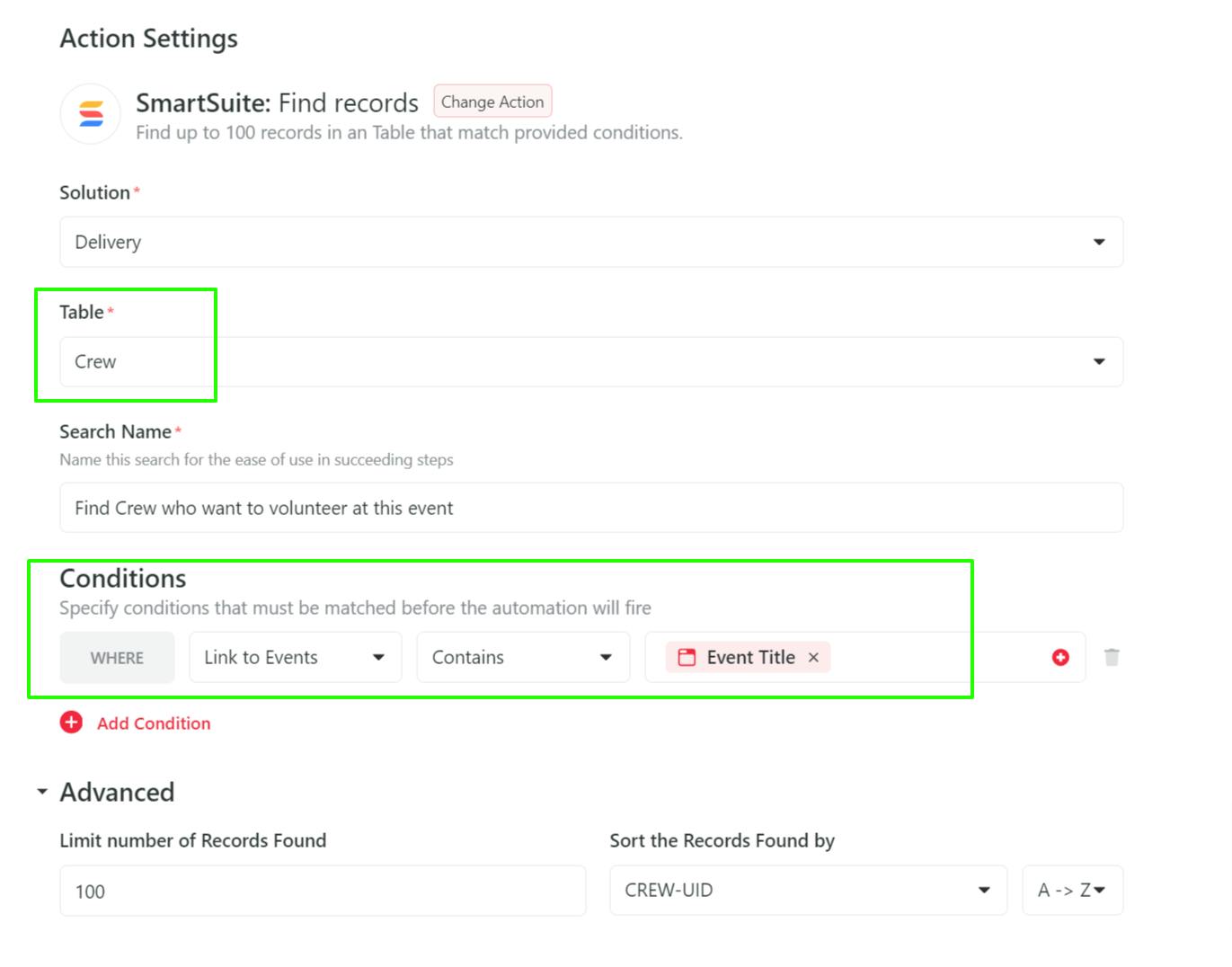Click the Event Title tag
Screen dimensions: 1232x967
coord(750,658)
